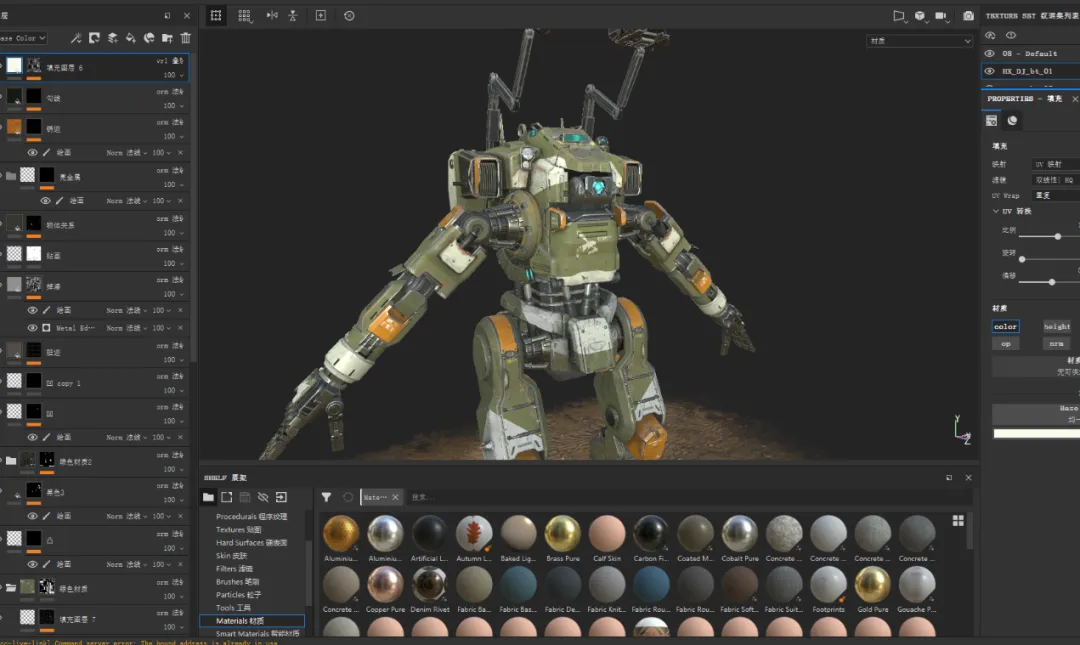Image resolution: width=1080 pixels, height=645 pixels.
Task: Click the filter funnel icon in the shelf
Action: [x=326, y=497]
